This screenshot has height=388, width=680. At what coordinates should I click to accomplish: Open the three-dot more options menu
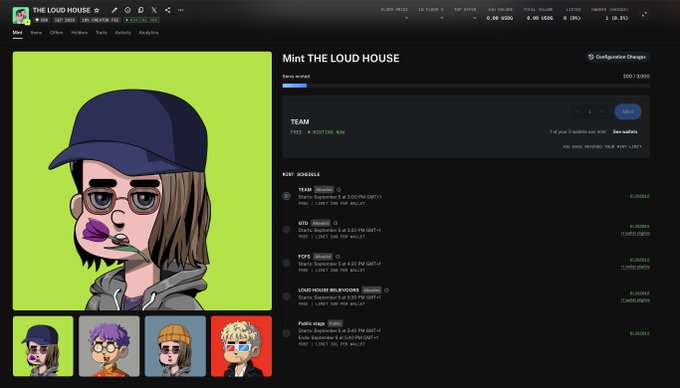(x=181, y=10)
